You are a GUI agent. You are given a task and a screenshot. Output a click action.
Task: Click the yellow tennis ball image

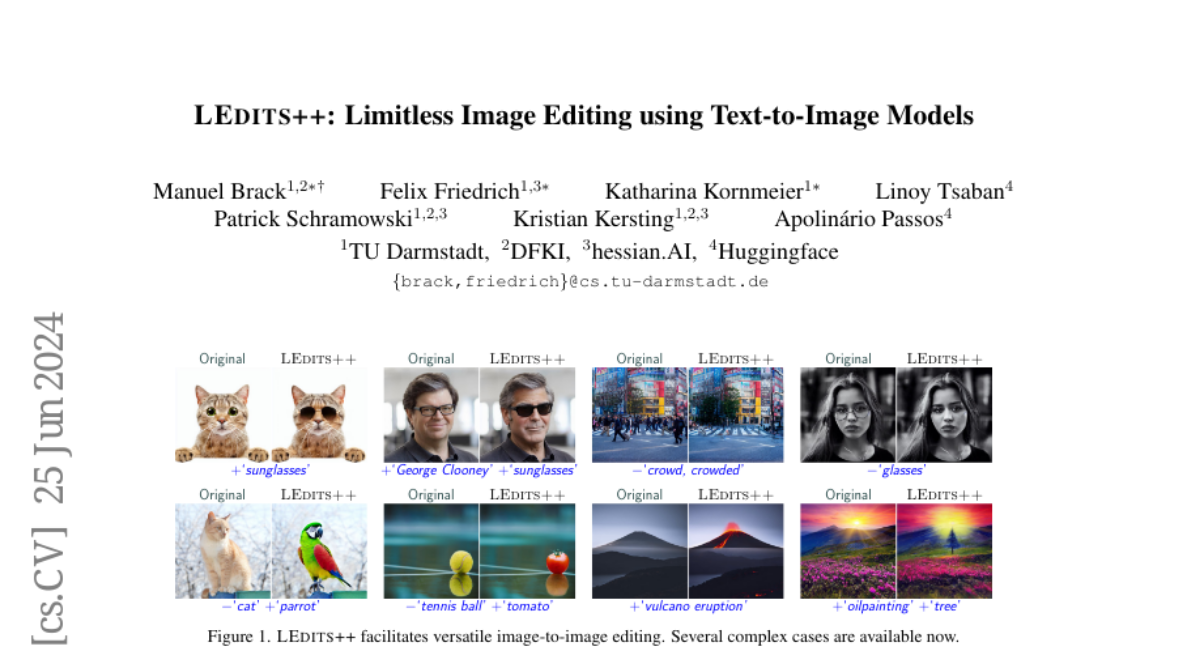click(x=431, y=551)
